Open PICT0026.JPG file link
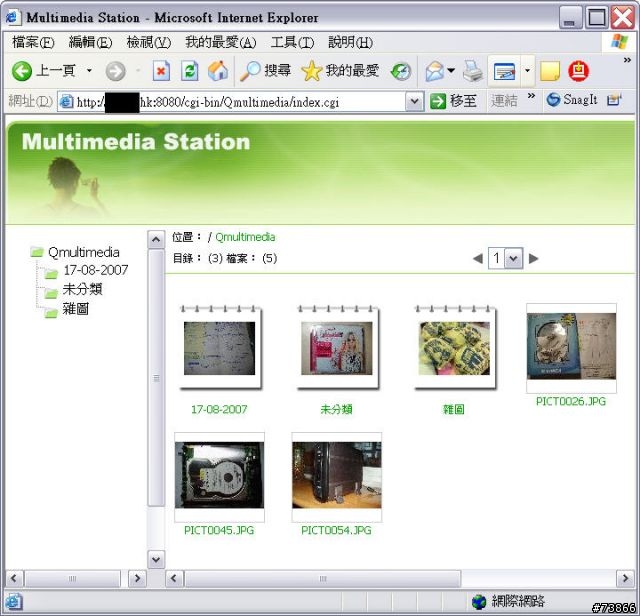This screenshot has width=640, height=616. tap(571, 401)
